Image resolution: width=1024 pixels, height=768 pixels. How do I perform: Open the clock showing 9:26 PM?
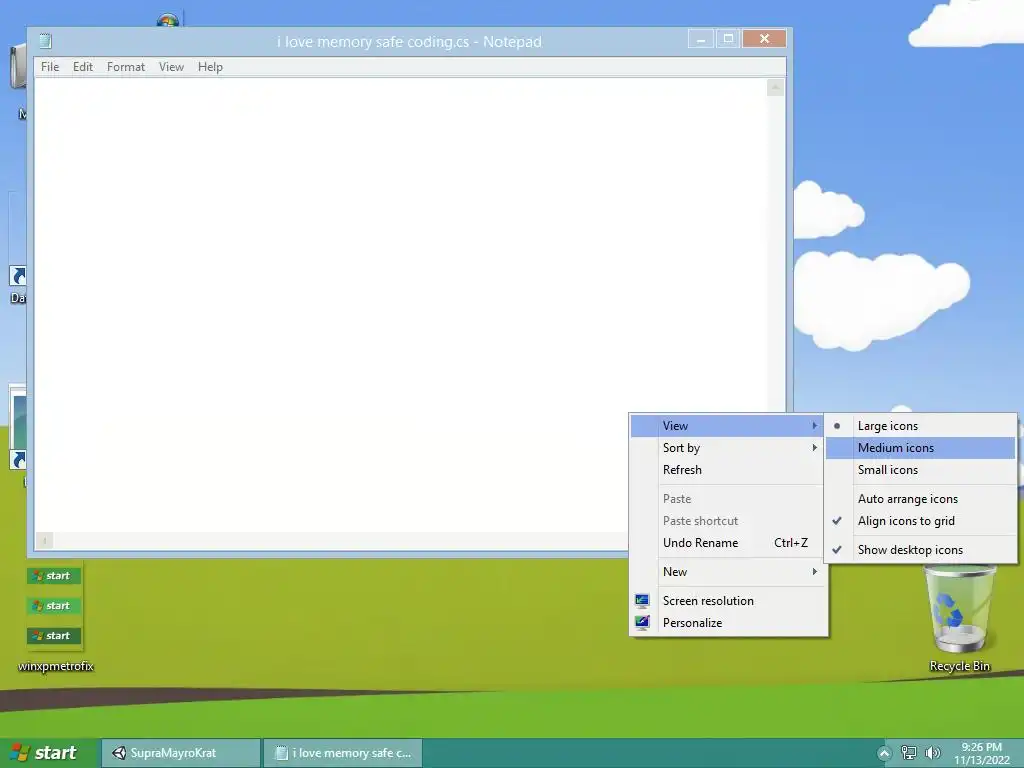click(982, 754)
